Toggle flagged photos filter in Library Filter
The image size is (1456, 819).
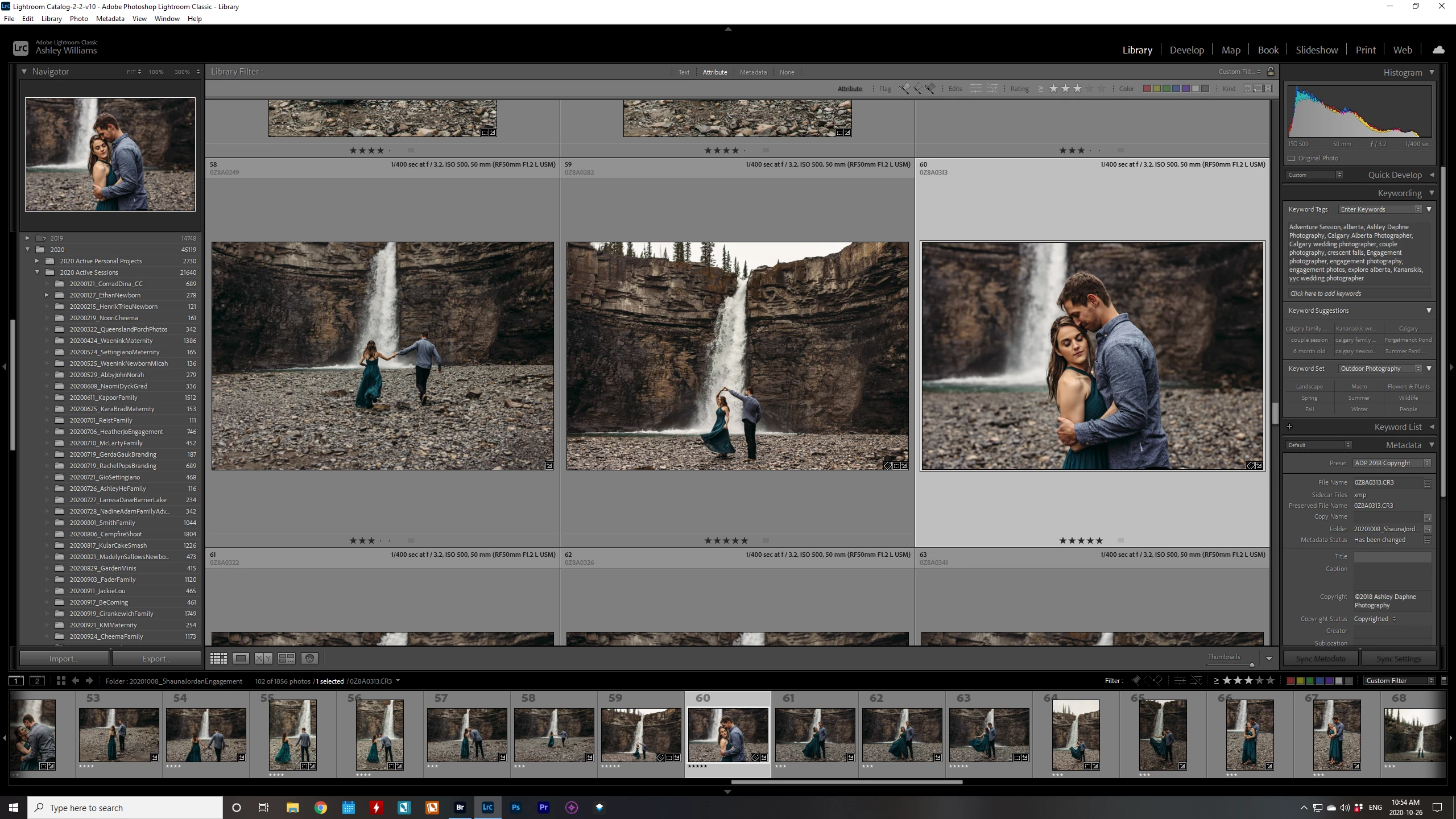[x=904, y=88]
